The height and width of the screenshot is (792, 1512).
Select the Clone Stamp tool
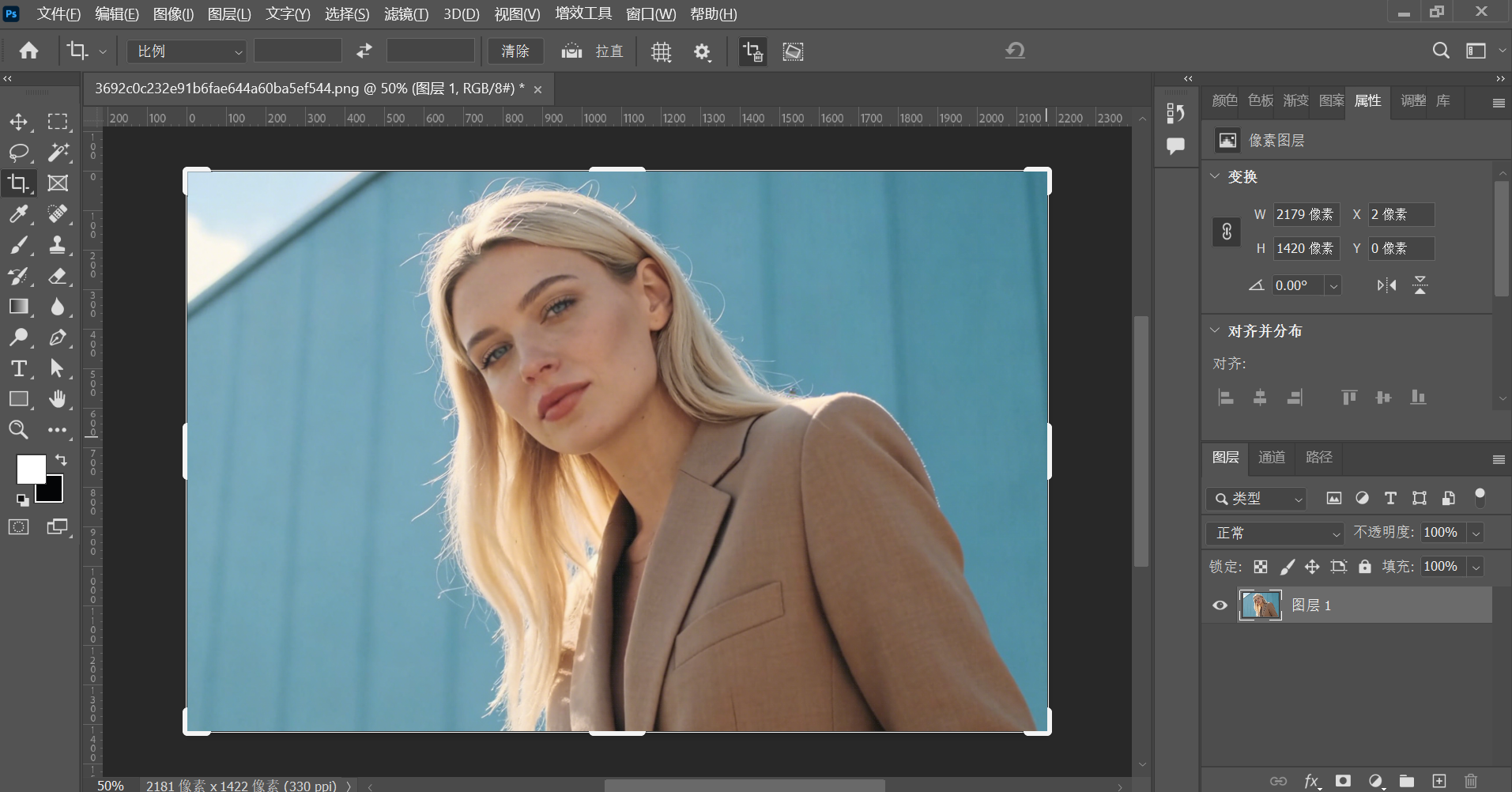[x=58, y=245]
